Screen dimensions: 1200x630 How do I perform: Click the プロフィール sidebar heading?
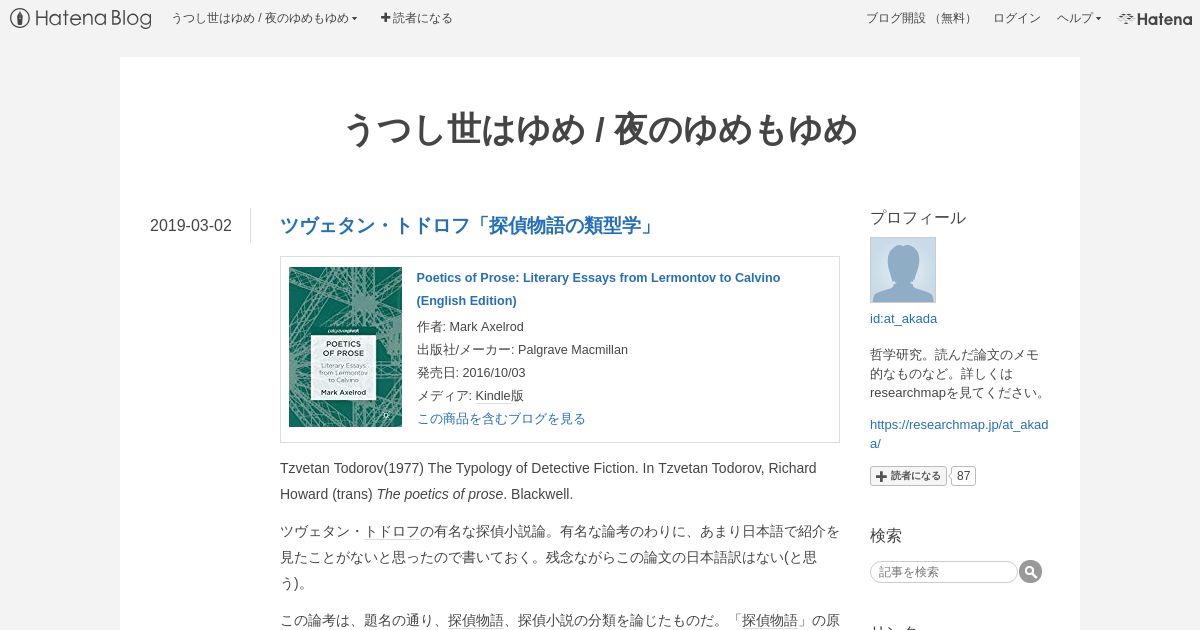pyautogui.click(x=918, y=218)
